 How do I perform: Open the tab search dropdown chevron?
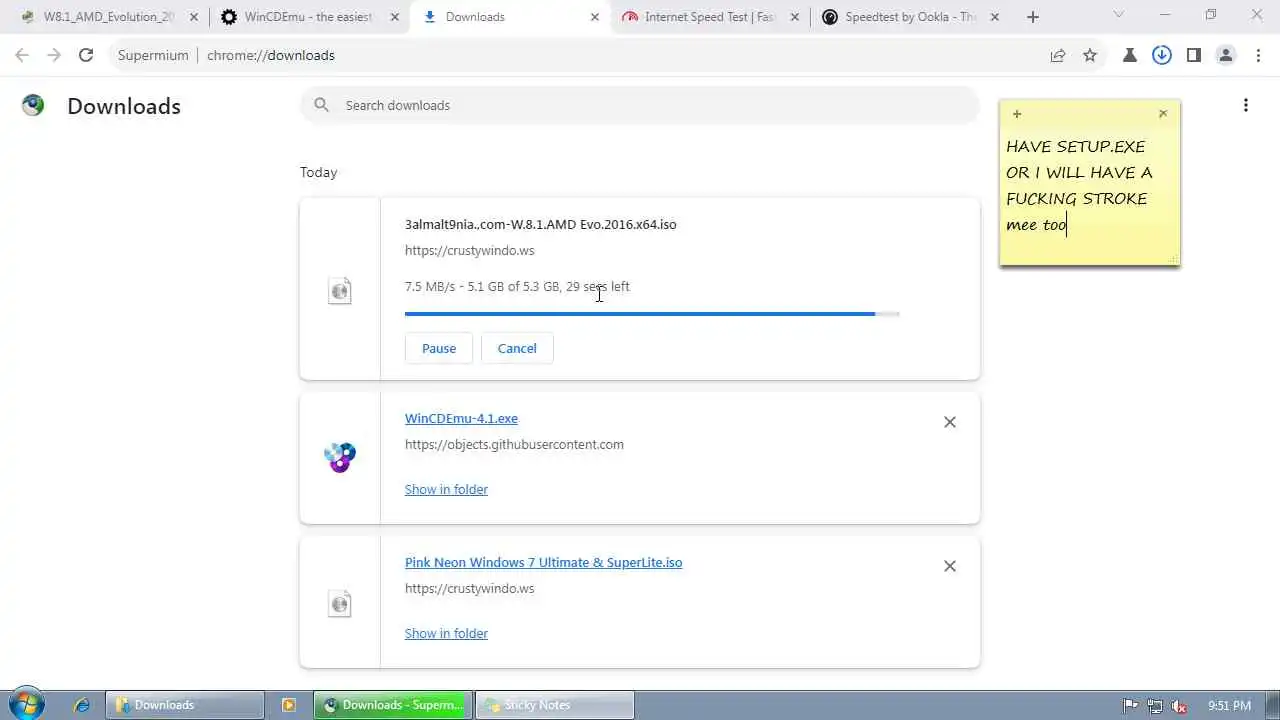1119,14
